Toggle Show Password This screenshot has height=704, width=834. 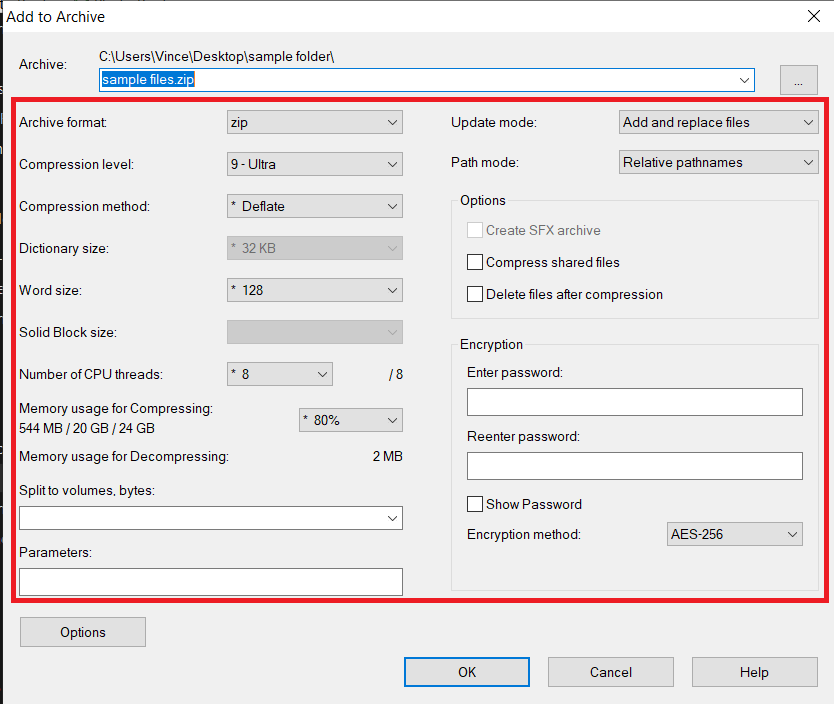pos(475,504)
